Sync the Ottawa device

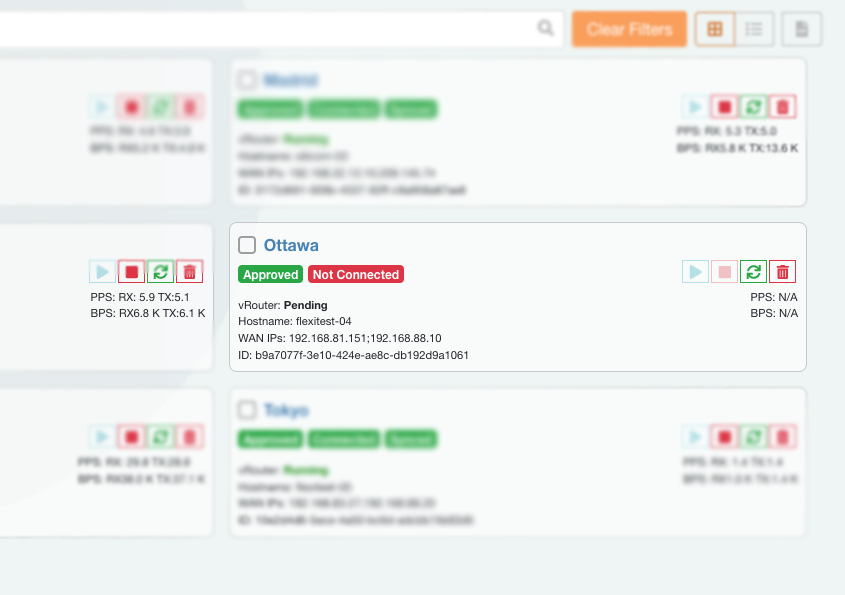click(754, 271)
